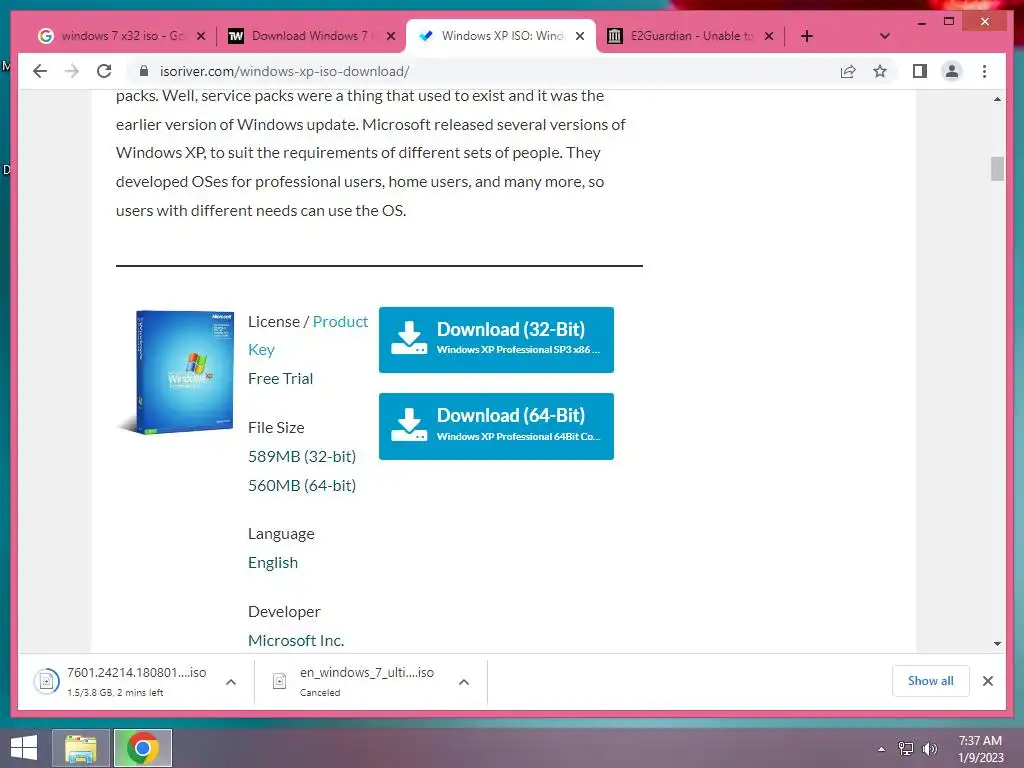Click the Chrome taskbar icon

click(142, 748)
